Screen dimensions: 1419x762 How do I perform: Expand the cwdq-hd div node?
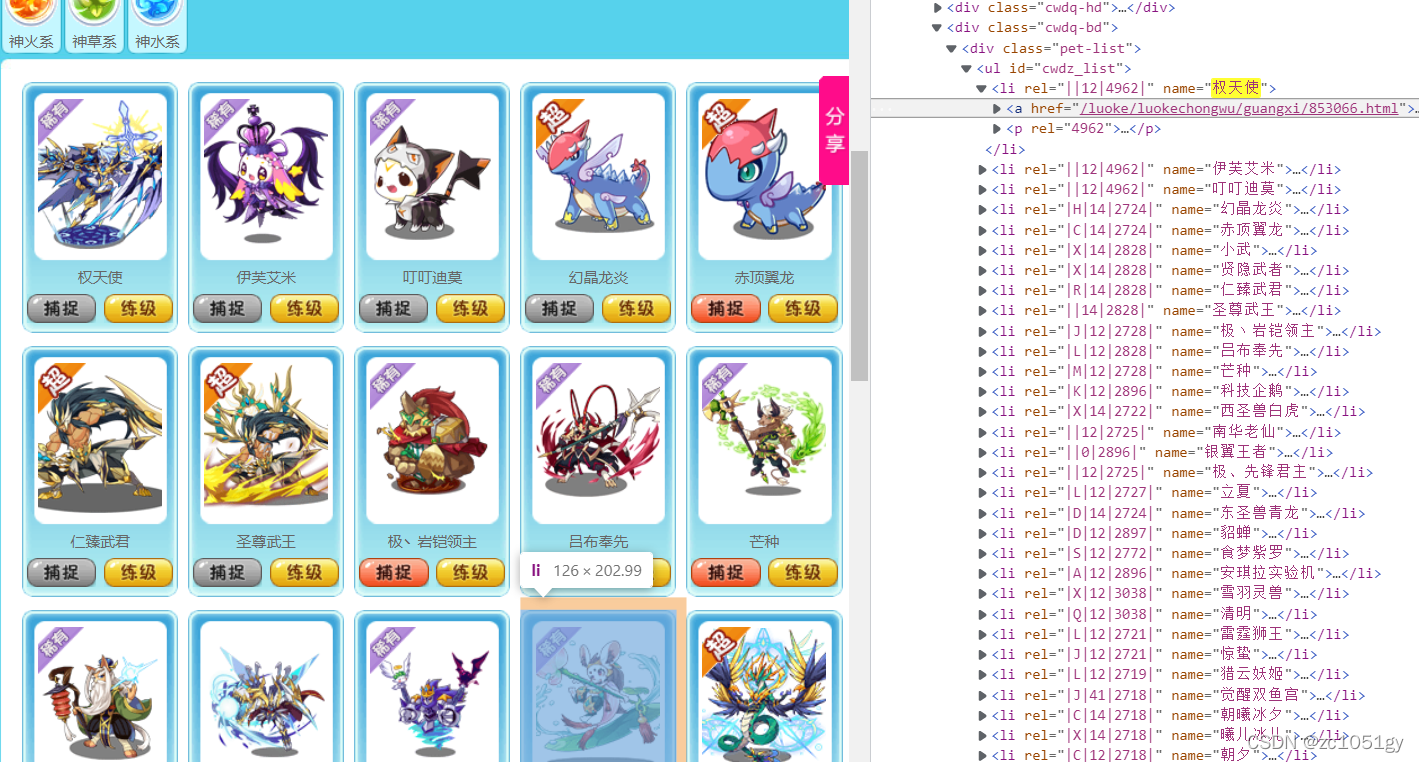[937, 7]
